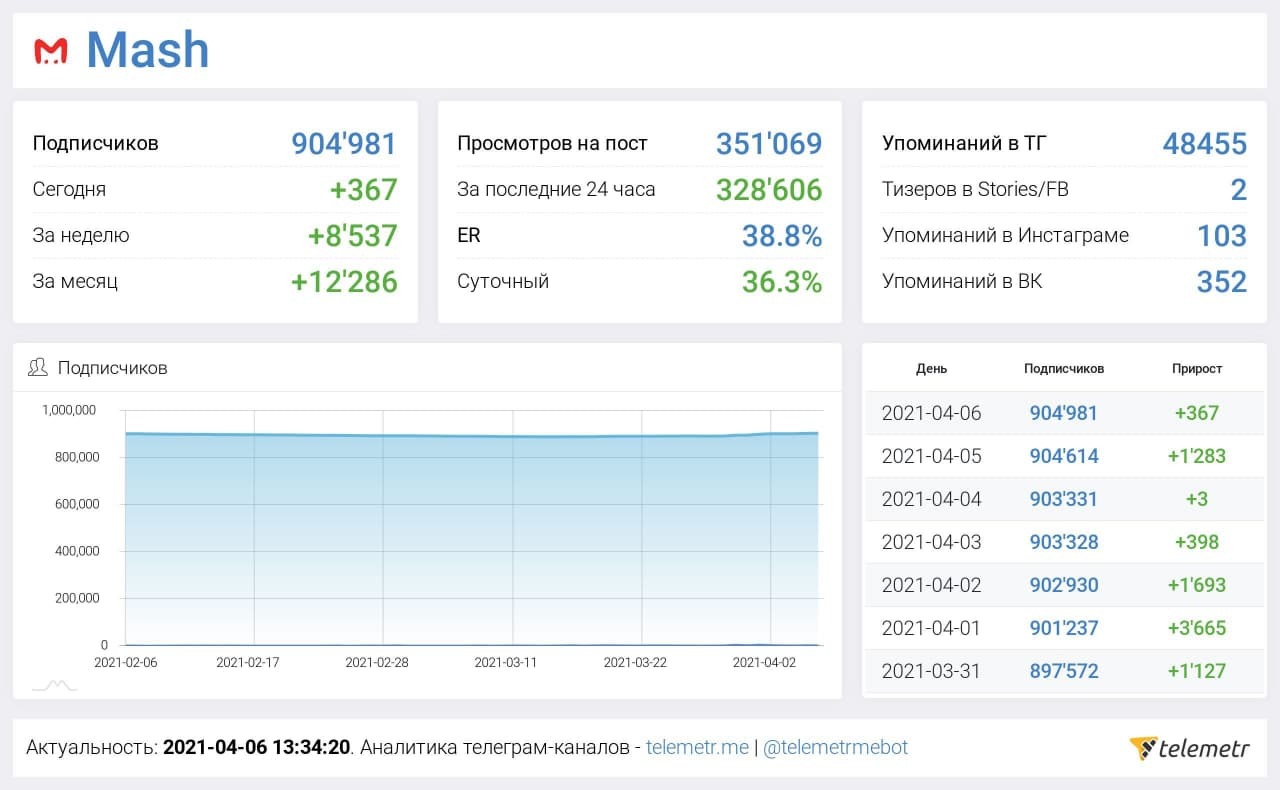Click the За месяц label

(x=75, y=281)
